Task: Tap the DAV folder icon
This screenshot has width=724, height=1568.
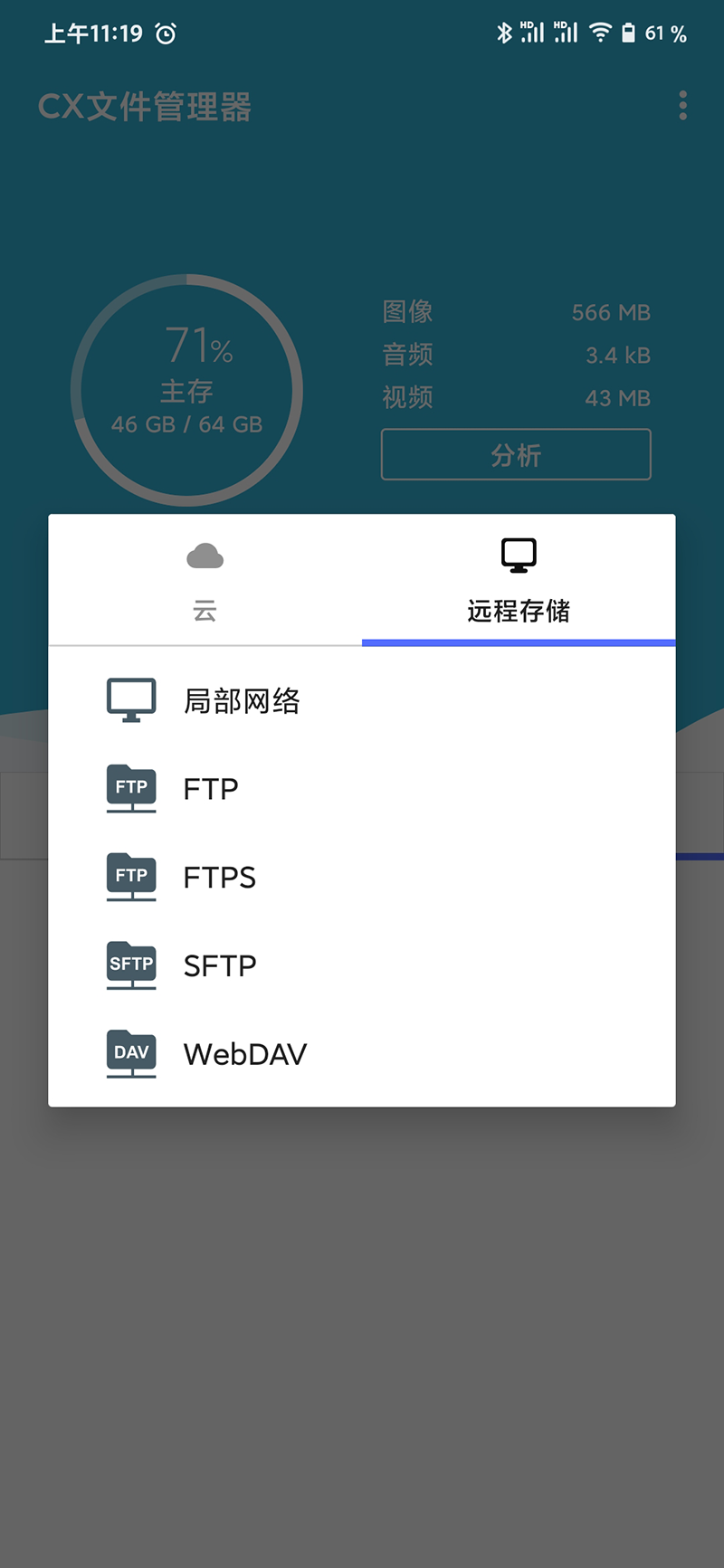Action: [131, 1053]
